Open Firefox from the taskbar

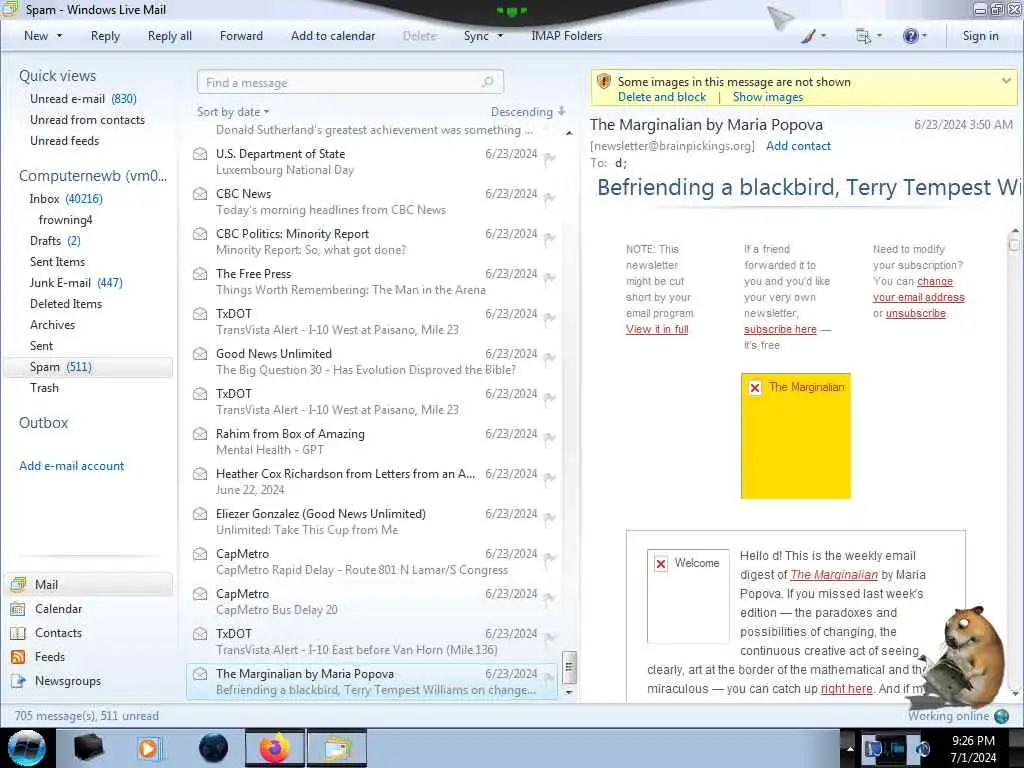(275, 748)
